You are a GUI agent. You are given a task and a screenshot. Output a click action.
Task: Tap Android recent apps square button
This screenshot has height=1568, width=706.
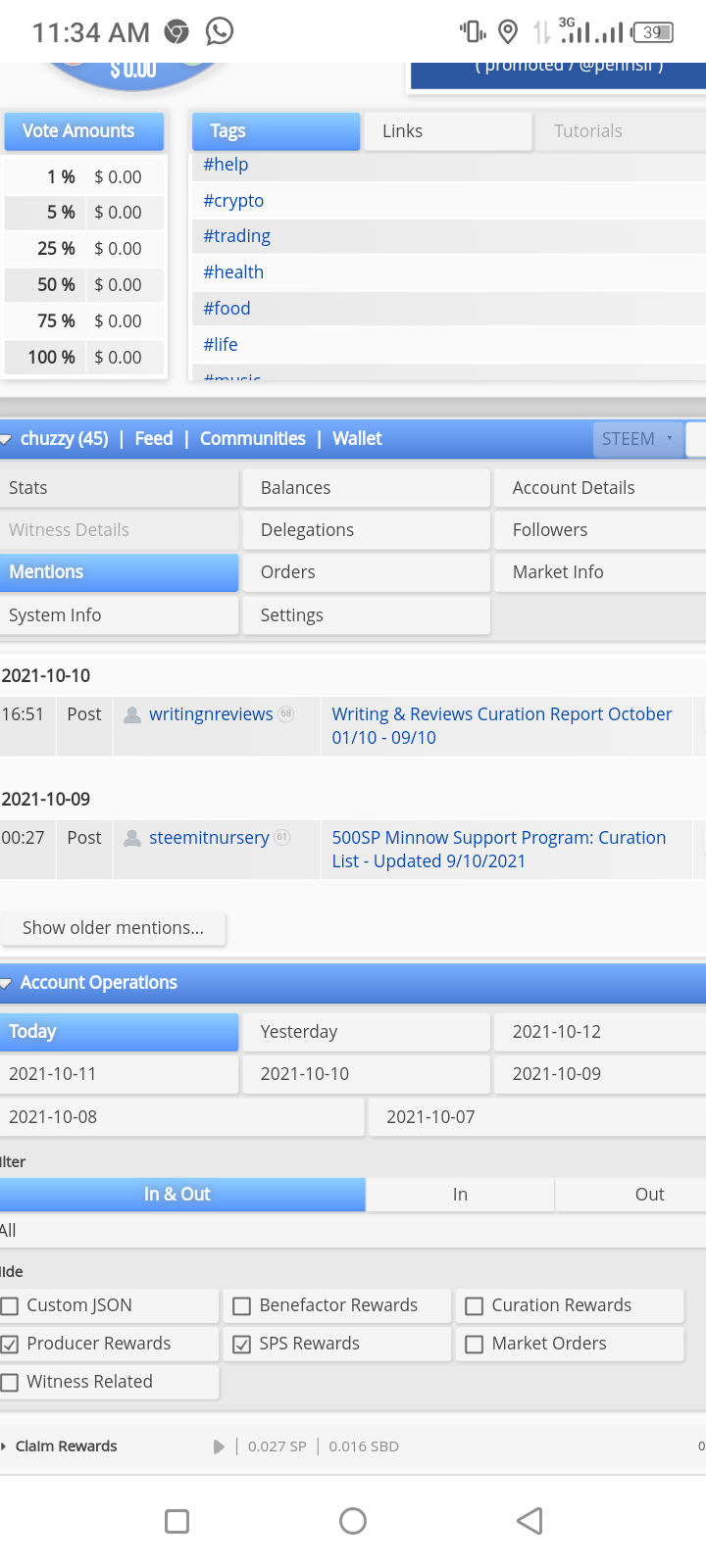coord(177,1521)
